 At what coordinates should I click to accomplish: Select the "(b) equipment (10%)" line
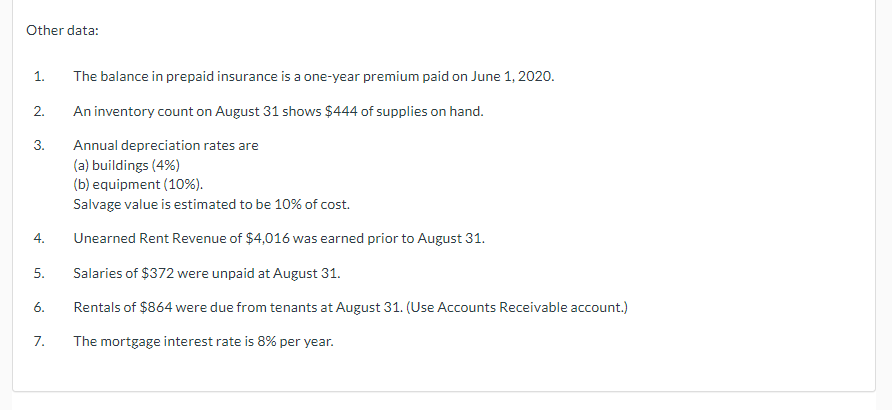pos(138,185)
